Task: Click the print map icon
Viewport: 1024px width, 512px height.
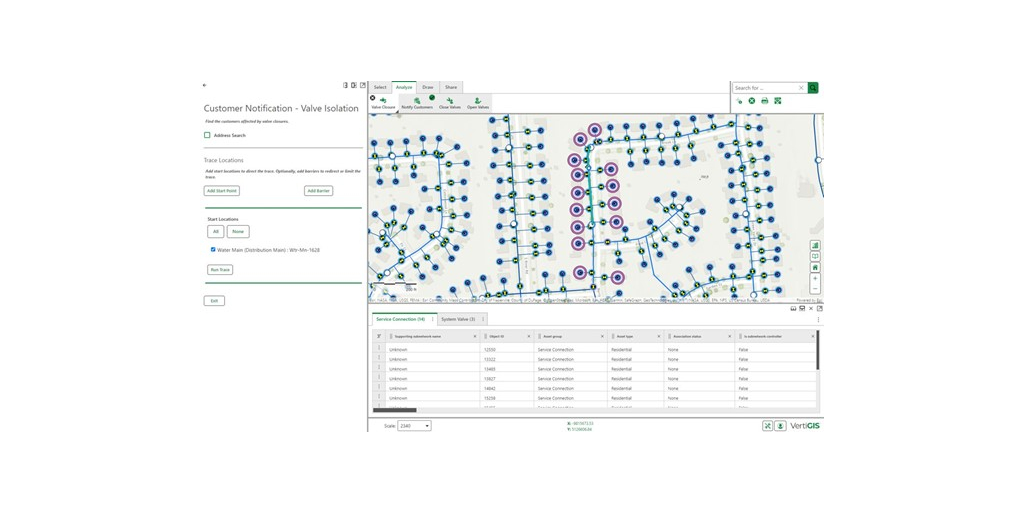Action: pyautogui.click(x=765, y=101)
